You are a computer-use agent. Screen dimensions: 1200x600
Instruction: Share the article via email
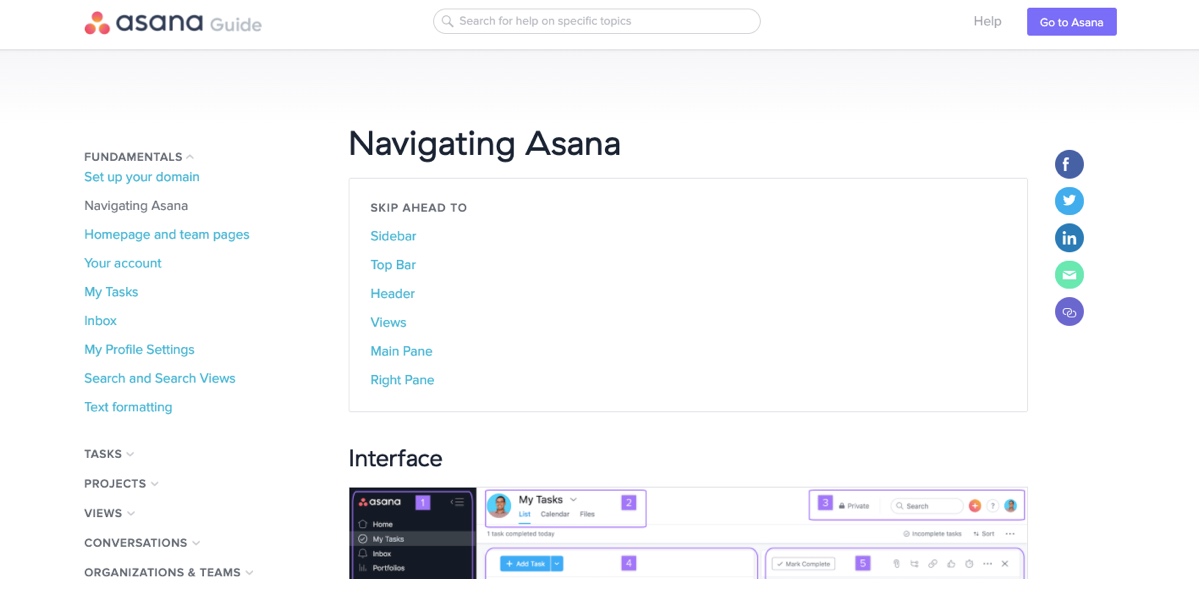[1069, 274]
